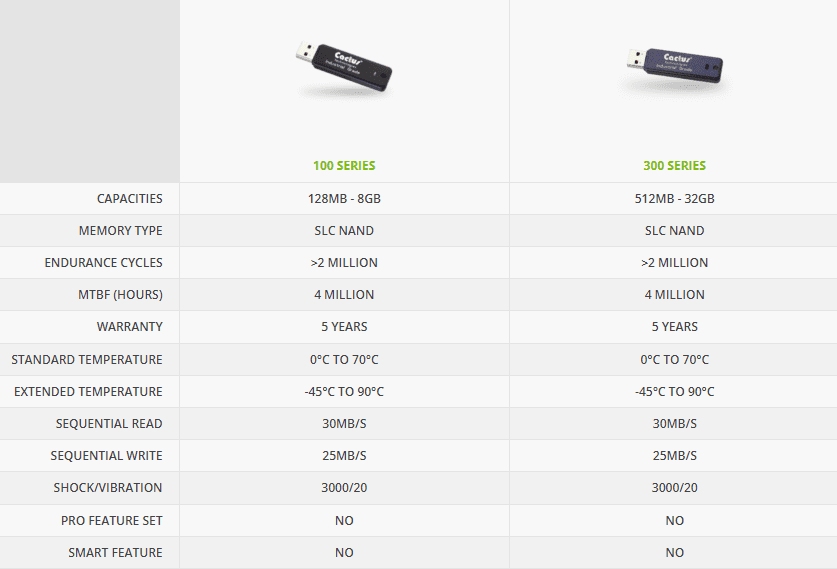This screenshot has width=837, height=569.
Task: Open the 100 SERIES link
Action: [x=344, y=165]
